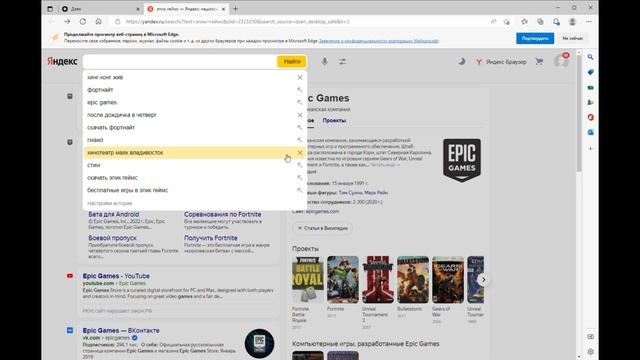The height and width of the screenshot is (360, 640).
Task: Add sidebar app with plus icon
Action: click(x=591, y=149)
